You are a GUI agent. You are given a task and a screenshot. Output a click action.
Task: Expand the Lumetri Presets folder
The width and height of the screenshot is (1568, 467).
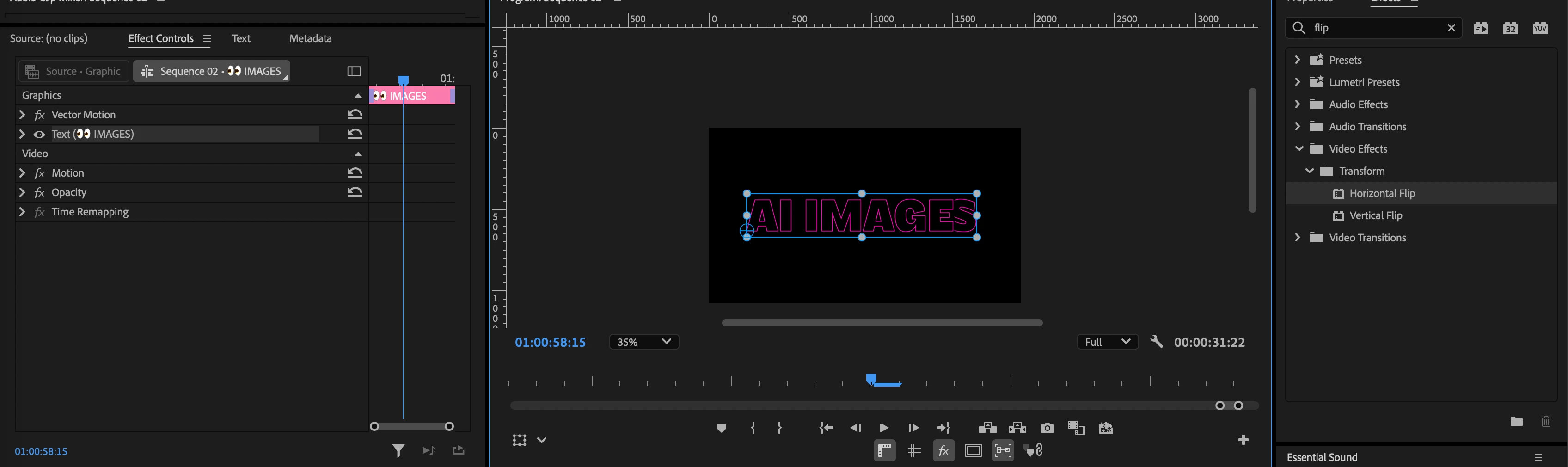[x=1297, y=82]
